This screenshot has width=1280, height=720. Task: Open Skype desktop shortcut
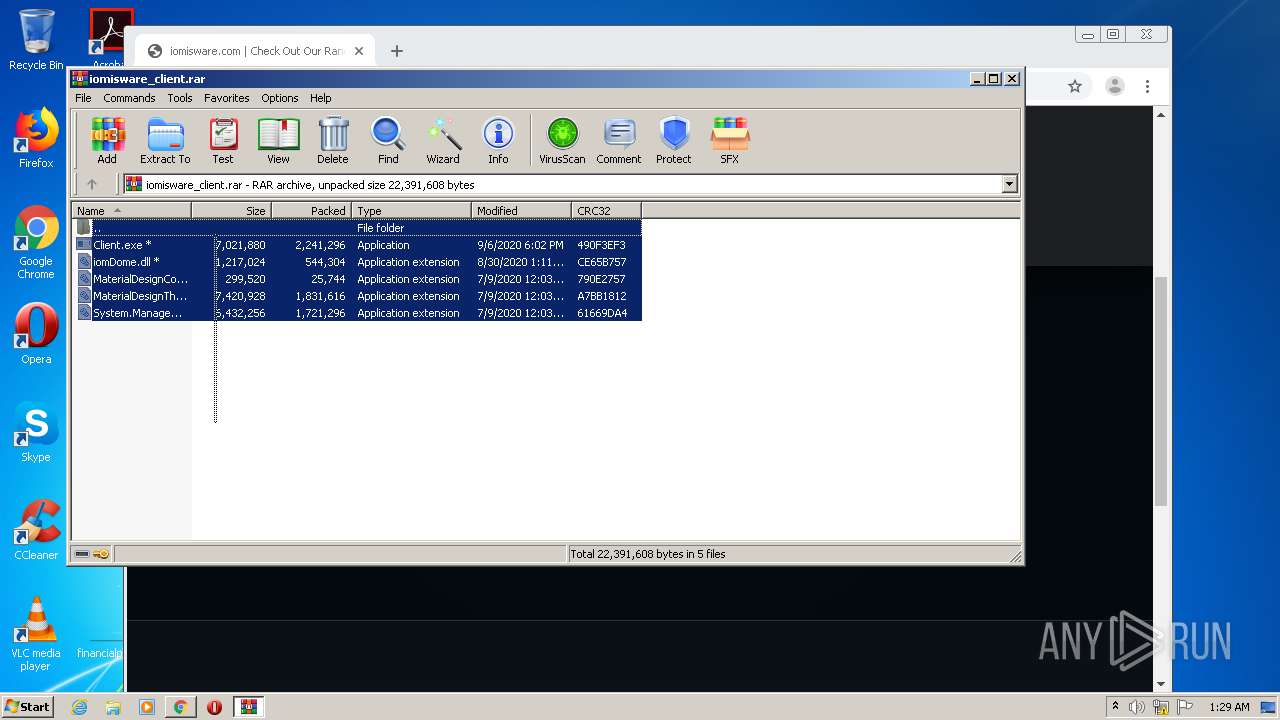click(36, 432)
